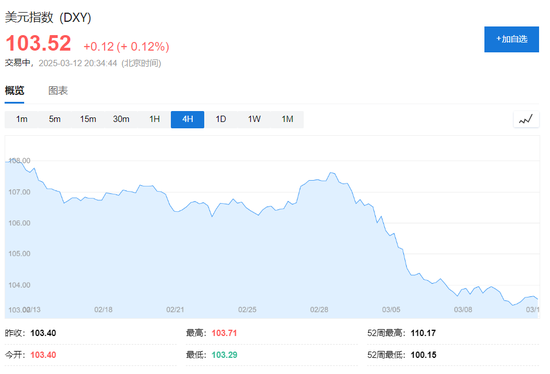Choose the 15m timeframe

point(88,119)
